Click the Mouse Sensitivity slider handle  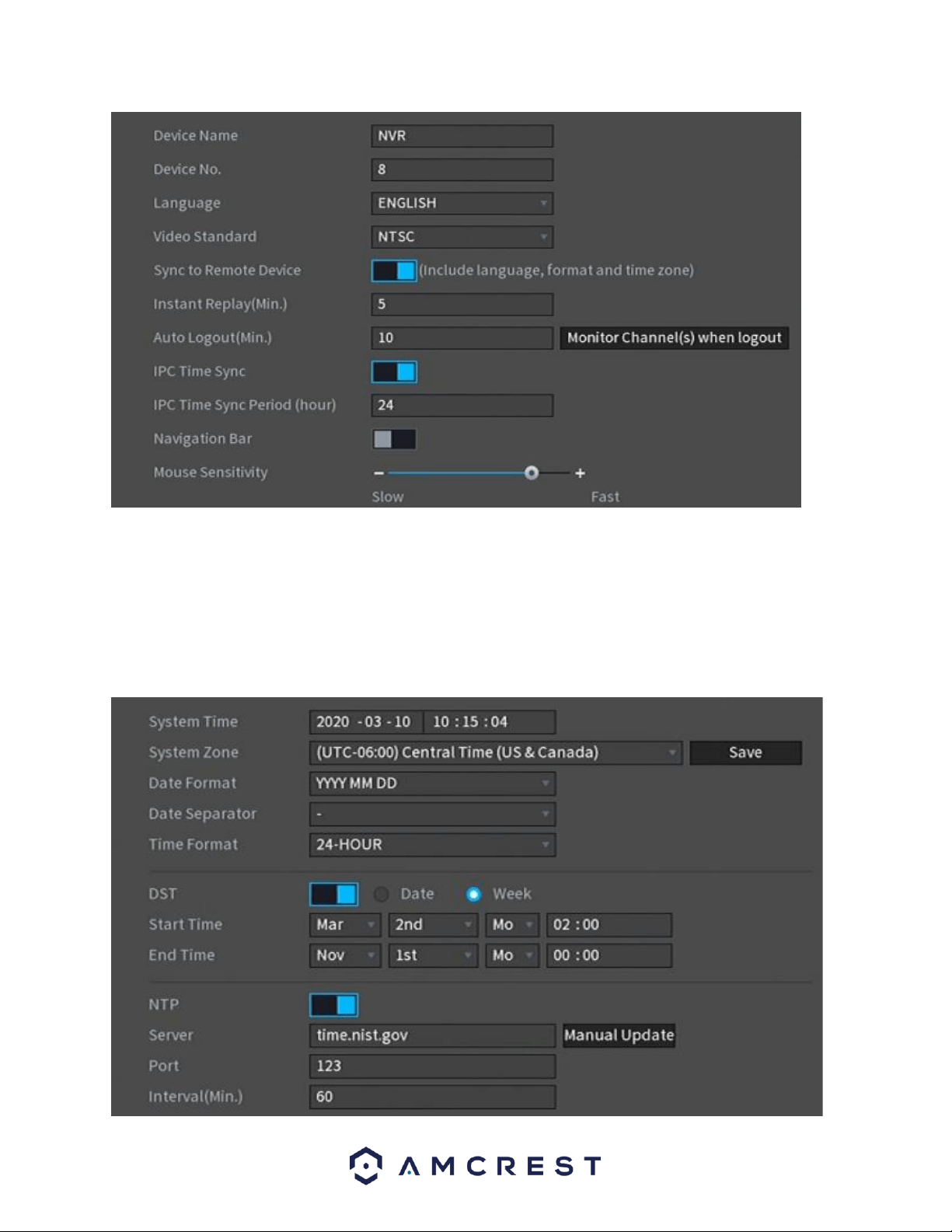pyautogui.click(x=532, y=473)
